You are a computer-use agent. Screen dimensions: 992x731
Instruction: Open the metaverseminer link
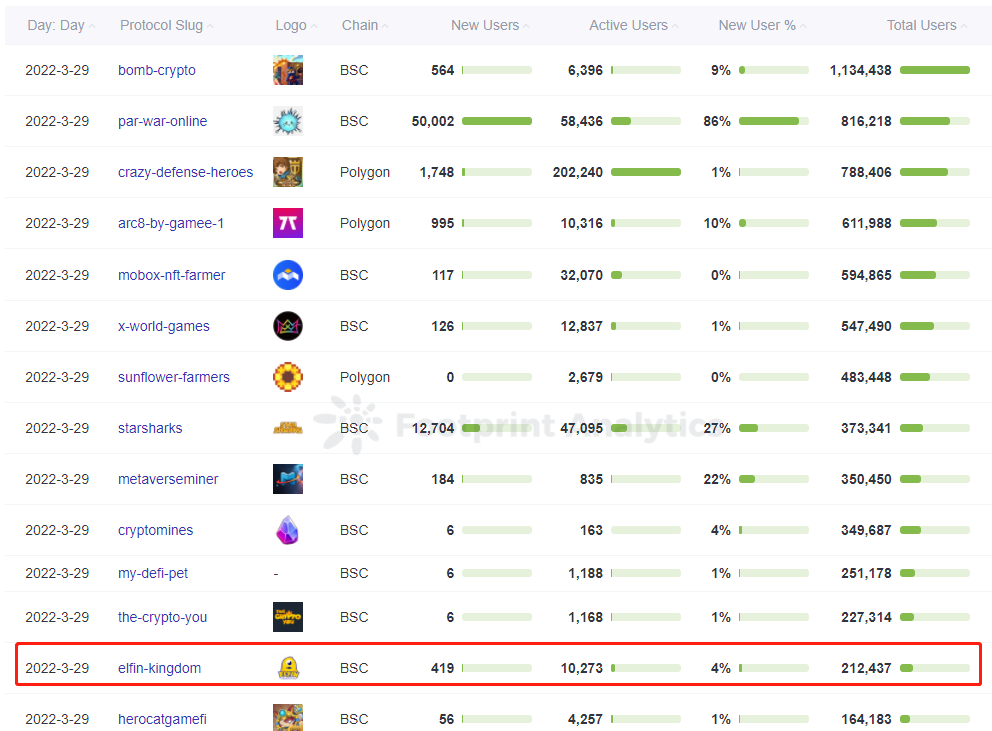[x=168, y=479]
